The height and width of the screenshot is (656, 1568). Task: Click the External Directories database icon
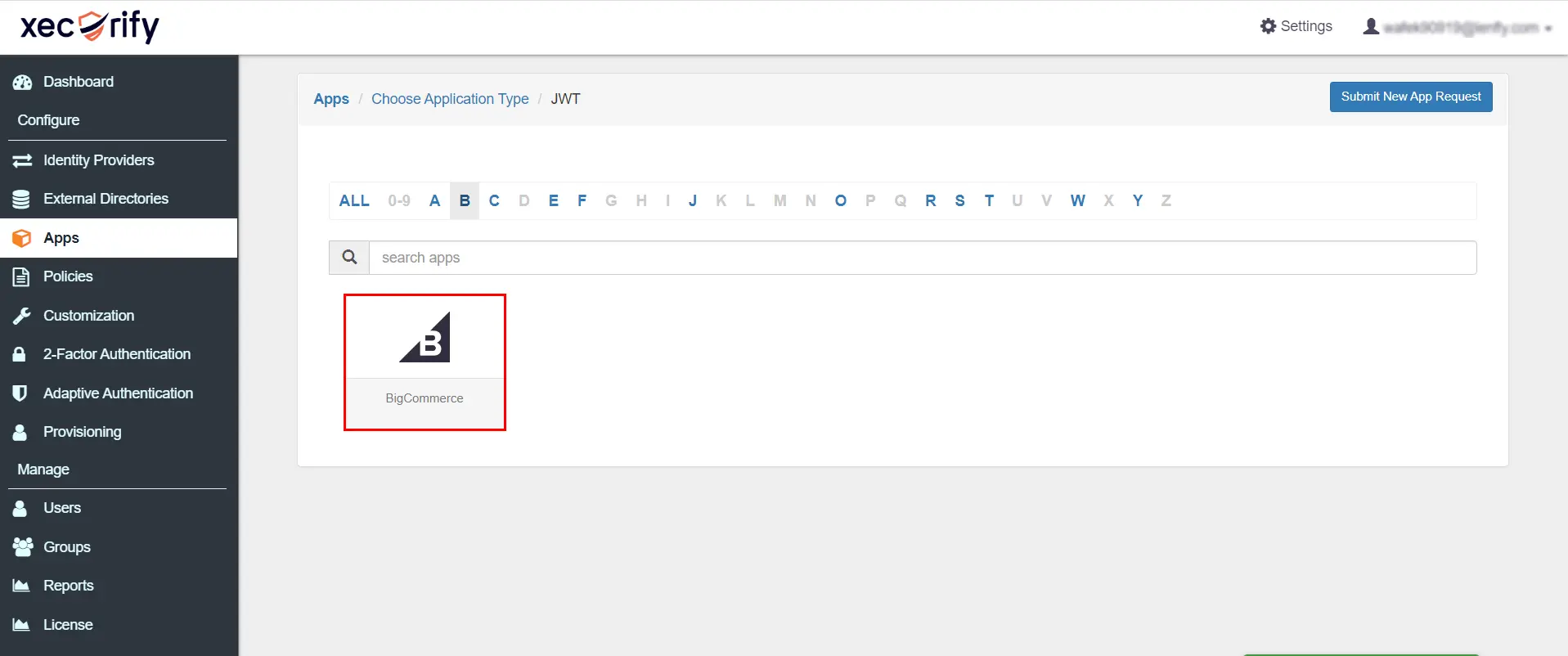[21, 199]
